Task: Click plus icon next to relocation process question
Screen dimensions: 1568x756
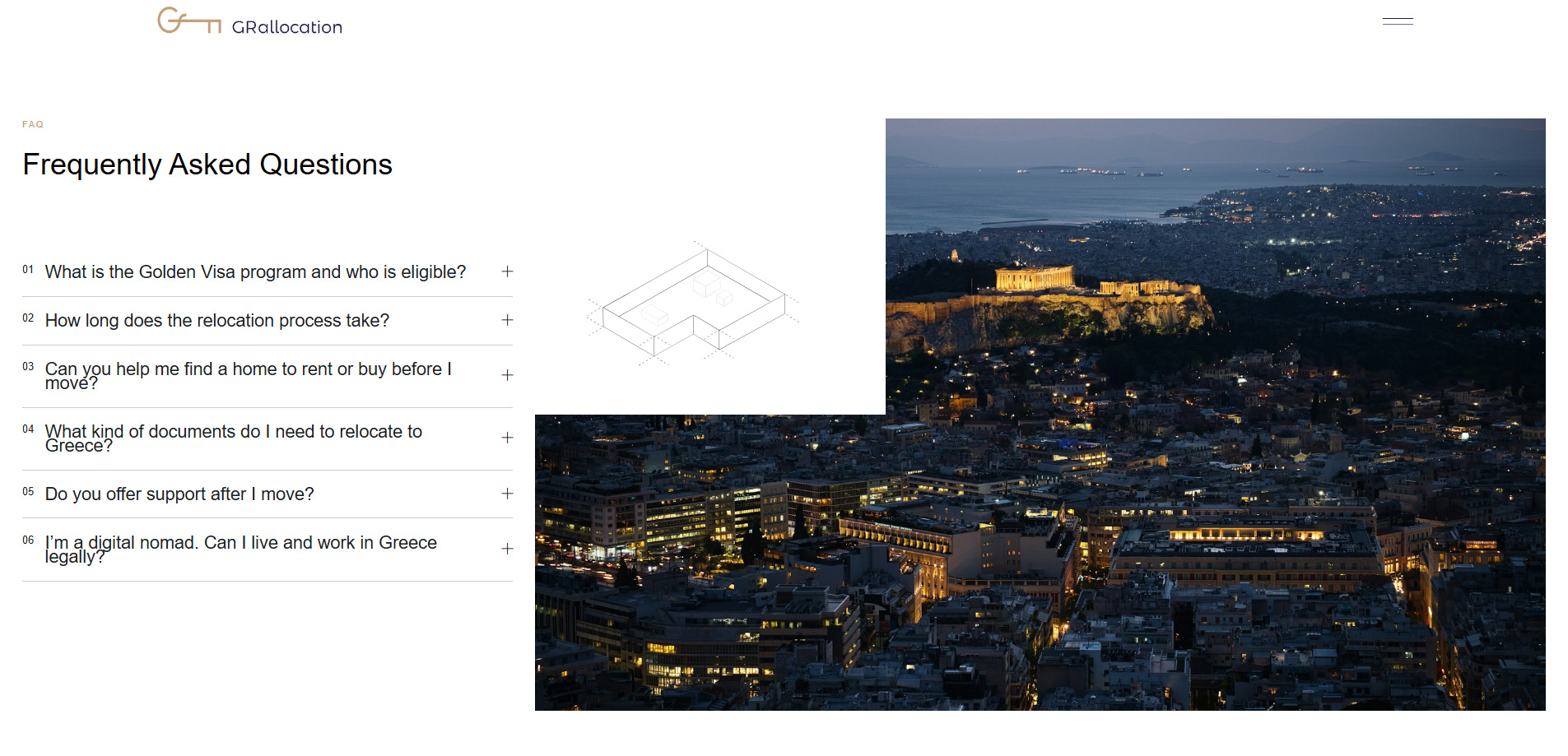Action: [x=507, y=320]
